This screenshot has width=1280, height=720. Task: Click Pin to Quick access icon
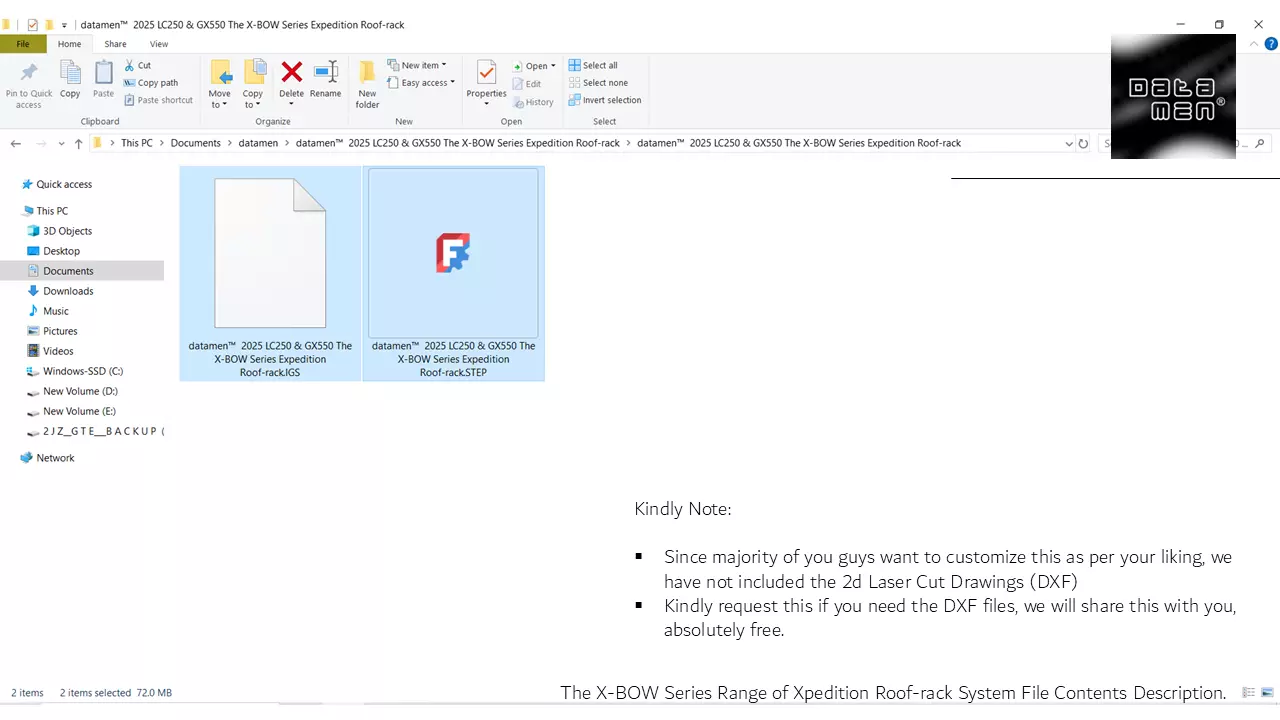tap(29, 73)
